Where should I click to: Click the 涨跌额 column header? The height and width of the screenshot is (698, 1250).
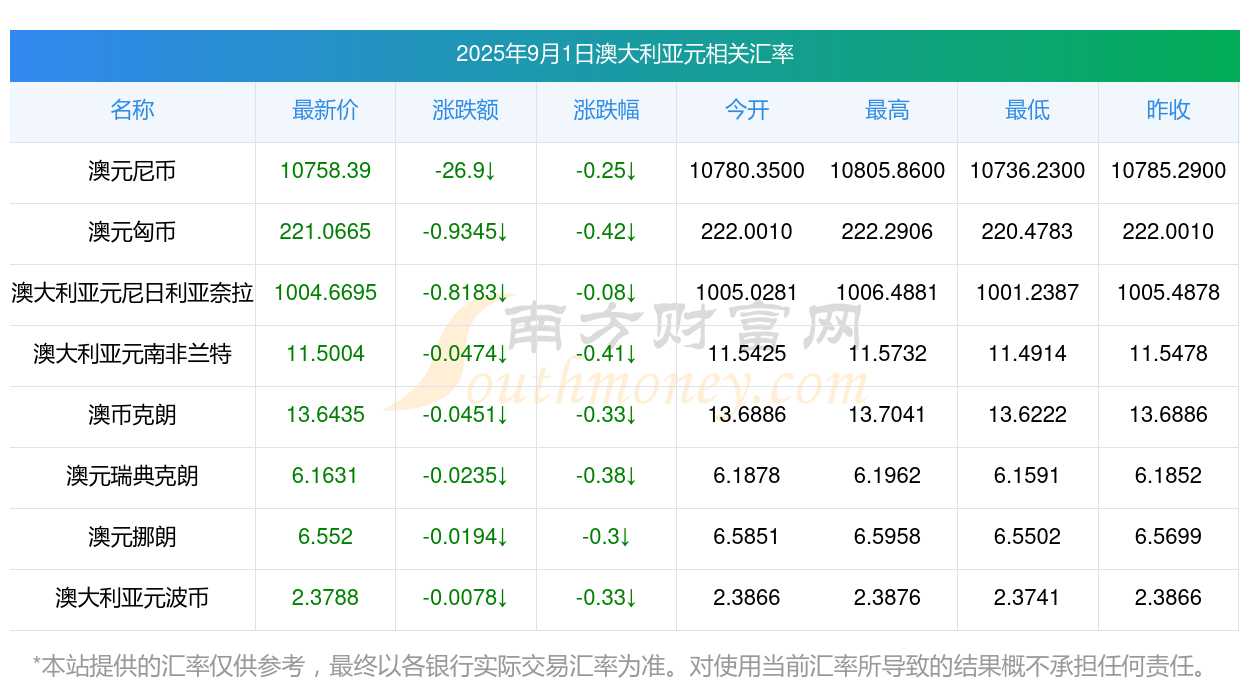(466, 110)
